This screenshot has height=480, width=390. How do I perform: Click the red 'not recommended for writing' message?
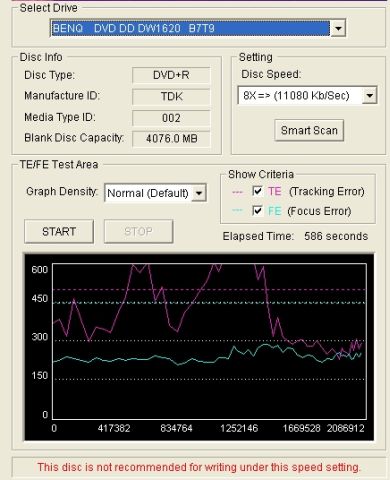click(x=199, y=467)
